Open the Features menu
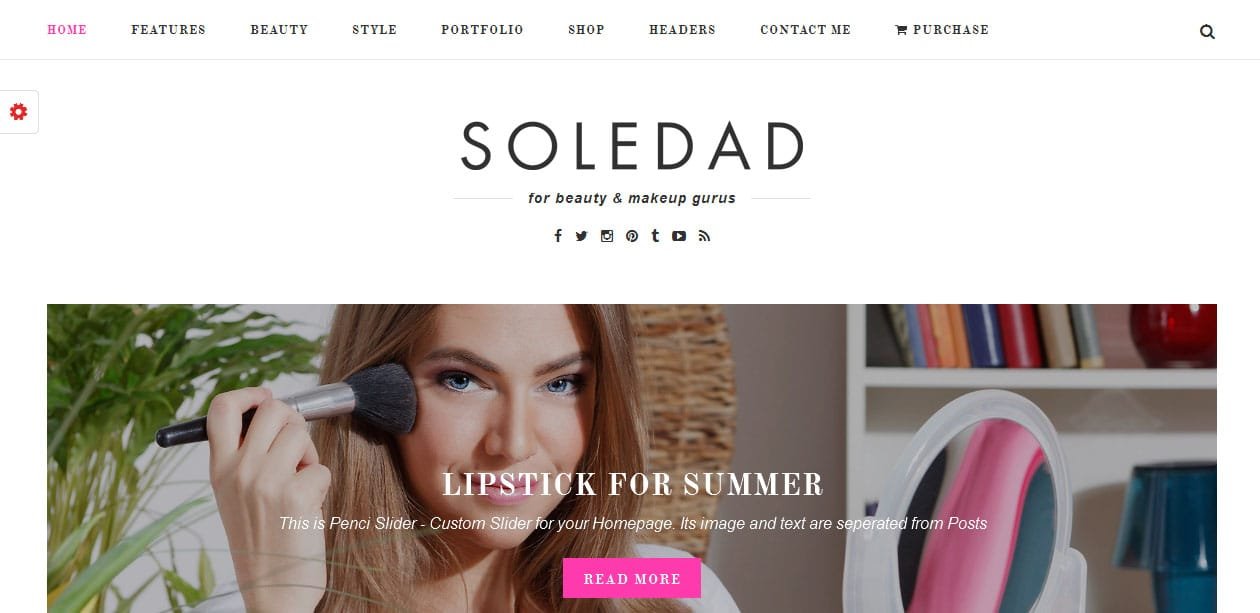The image size is (1260, 613). (x=168, y=30)
